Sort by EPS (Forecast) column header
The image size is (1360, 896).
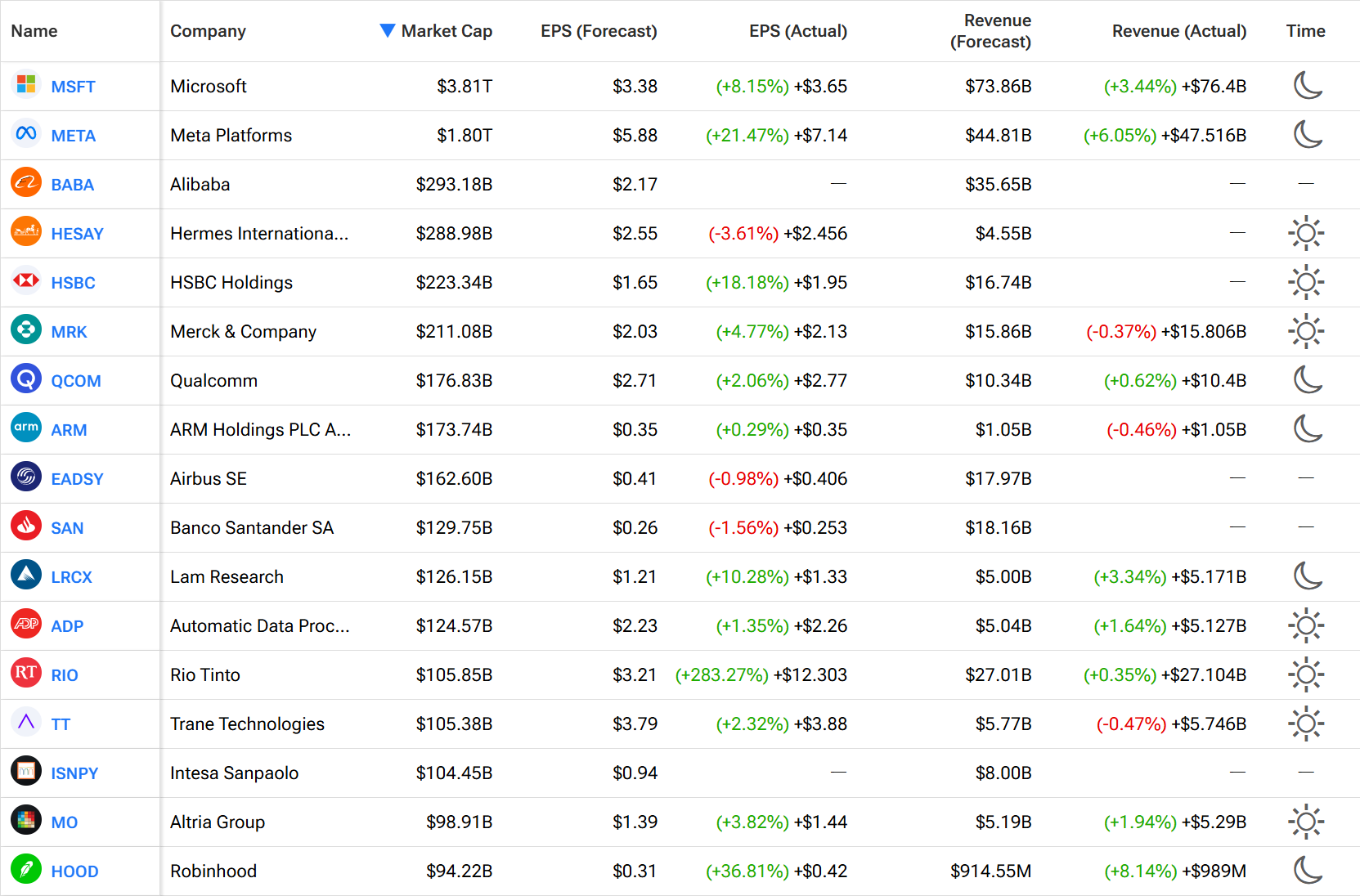point(599,31)
